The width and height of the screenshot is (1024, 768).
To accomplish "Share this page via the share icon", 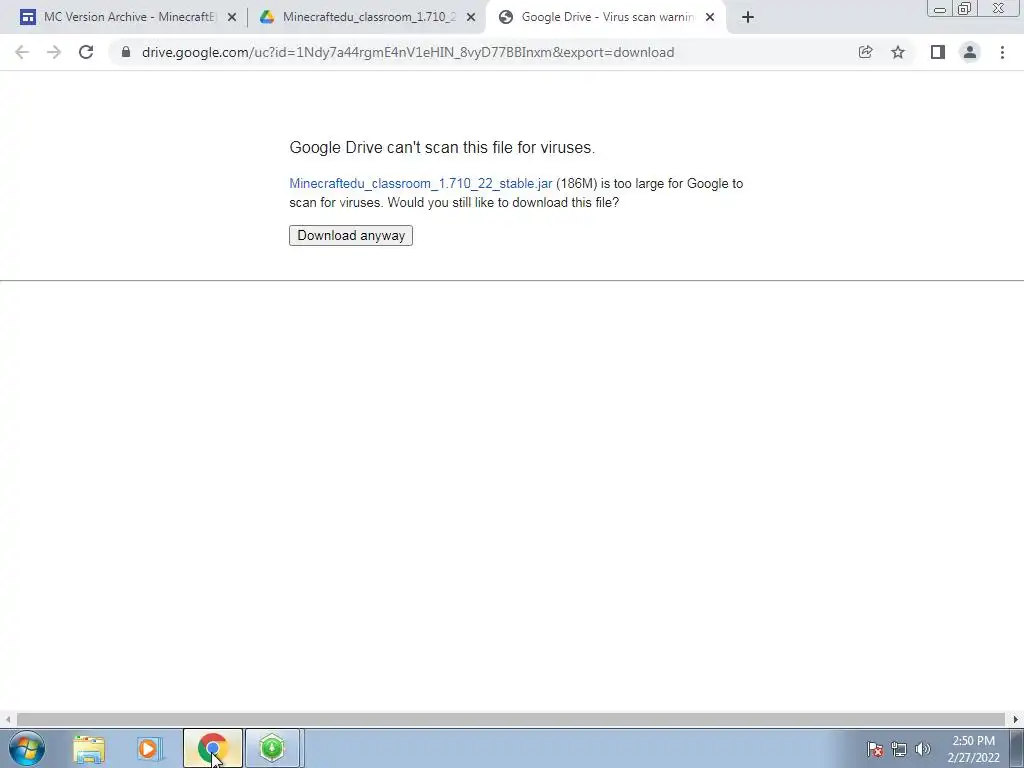I will tap(865, 52).
